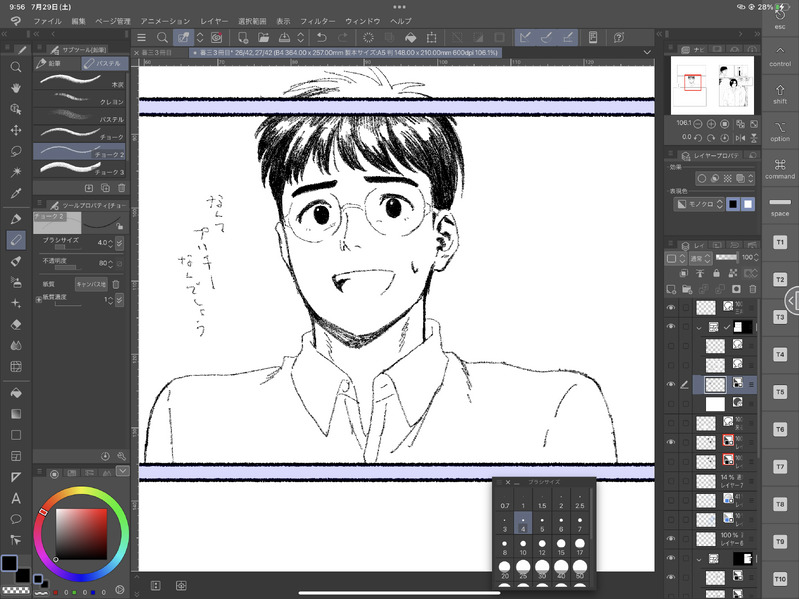Click new raster layer icon in Layer panel
The height and width of the screenshot is (599, 799).
[x=671, y=289]
